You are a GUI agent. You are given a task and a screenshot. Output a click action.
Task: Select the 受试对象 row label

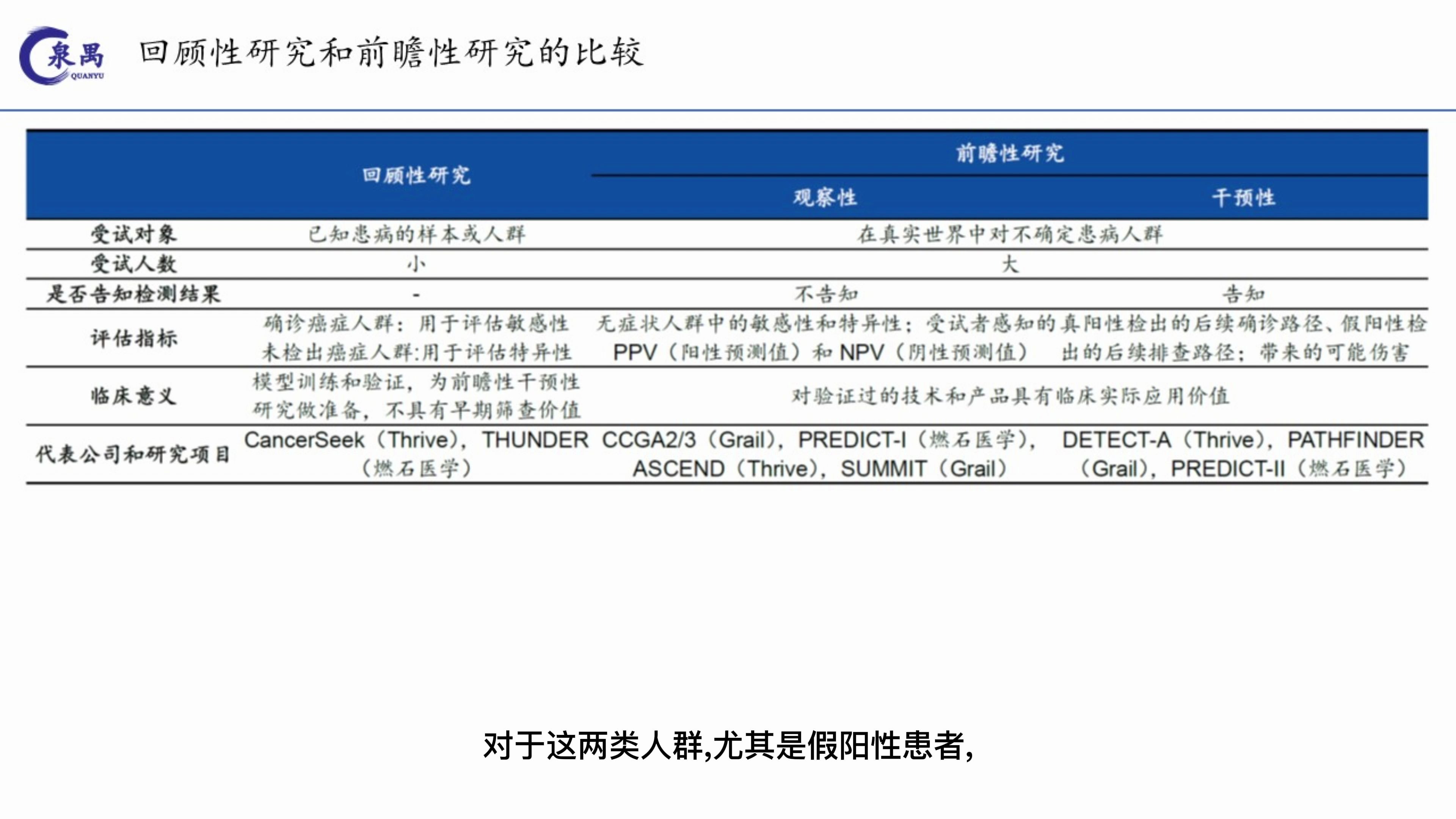pyautogui.click(x=134, y=234)
